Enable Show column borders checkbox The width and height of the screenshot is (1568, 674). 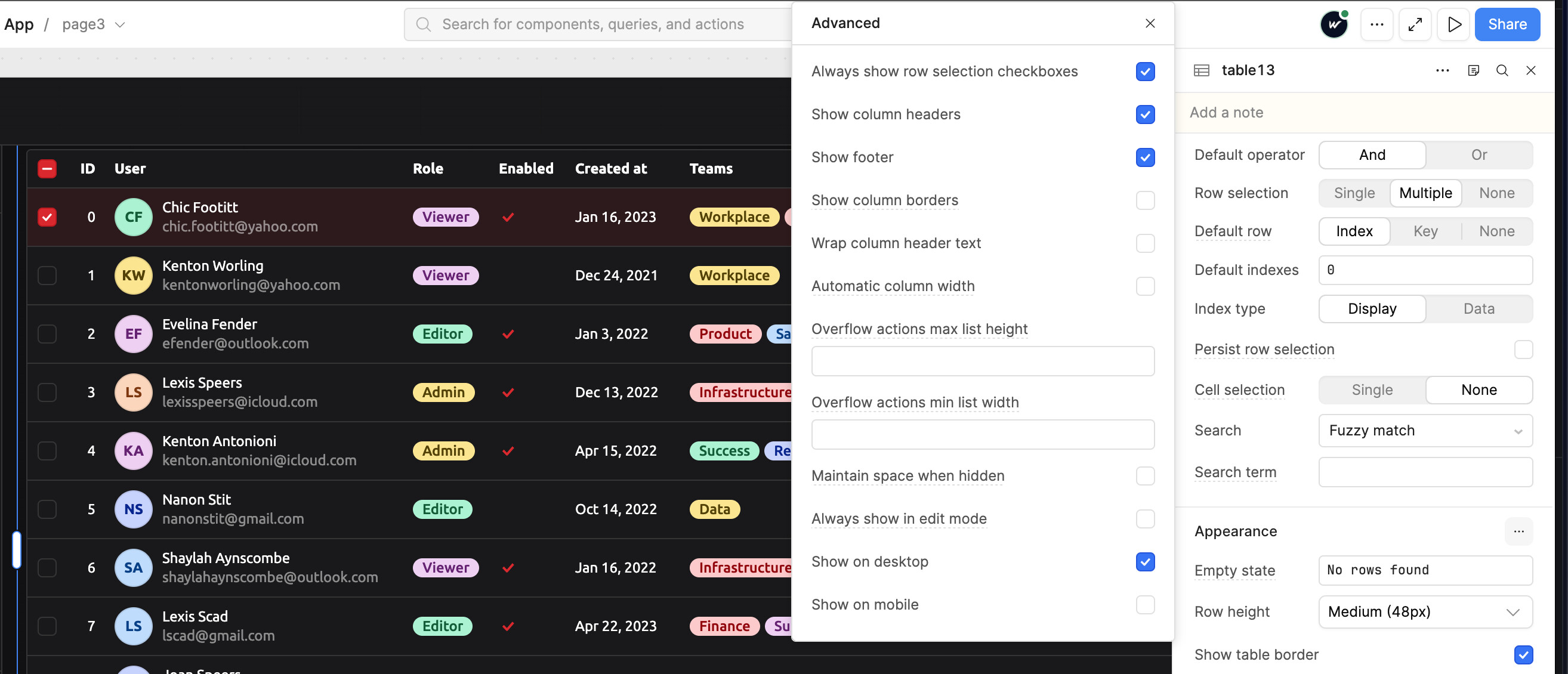point(1144,200)
